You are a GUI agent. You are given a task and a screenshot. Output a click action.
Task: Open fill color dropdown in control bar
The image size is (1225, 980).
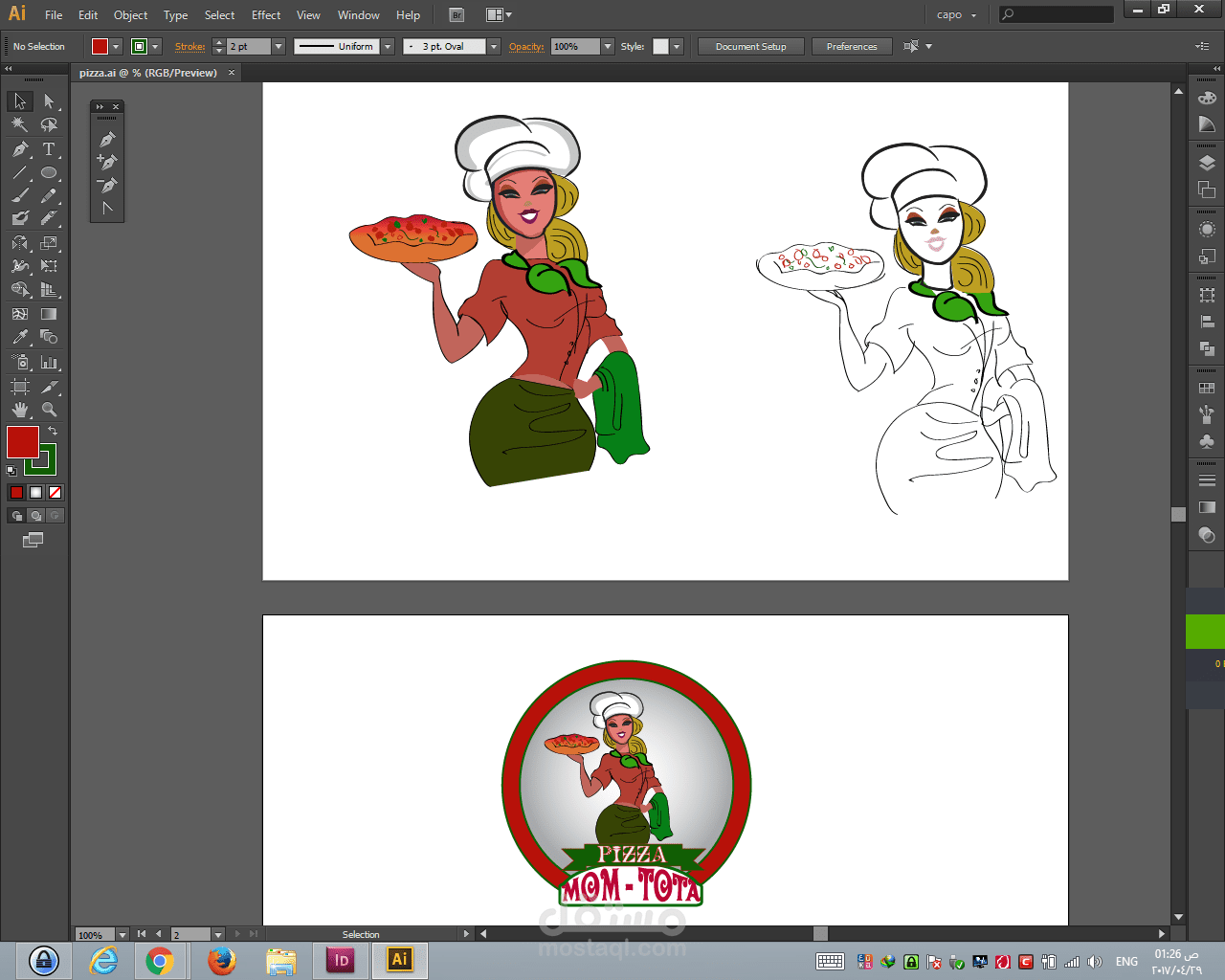117,47
